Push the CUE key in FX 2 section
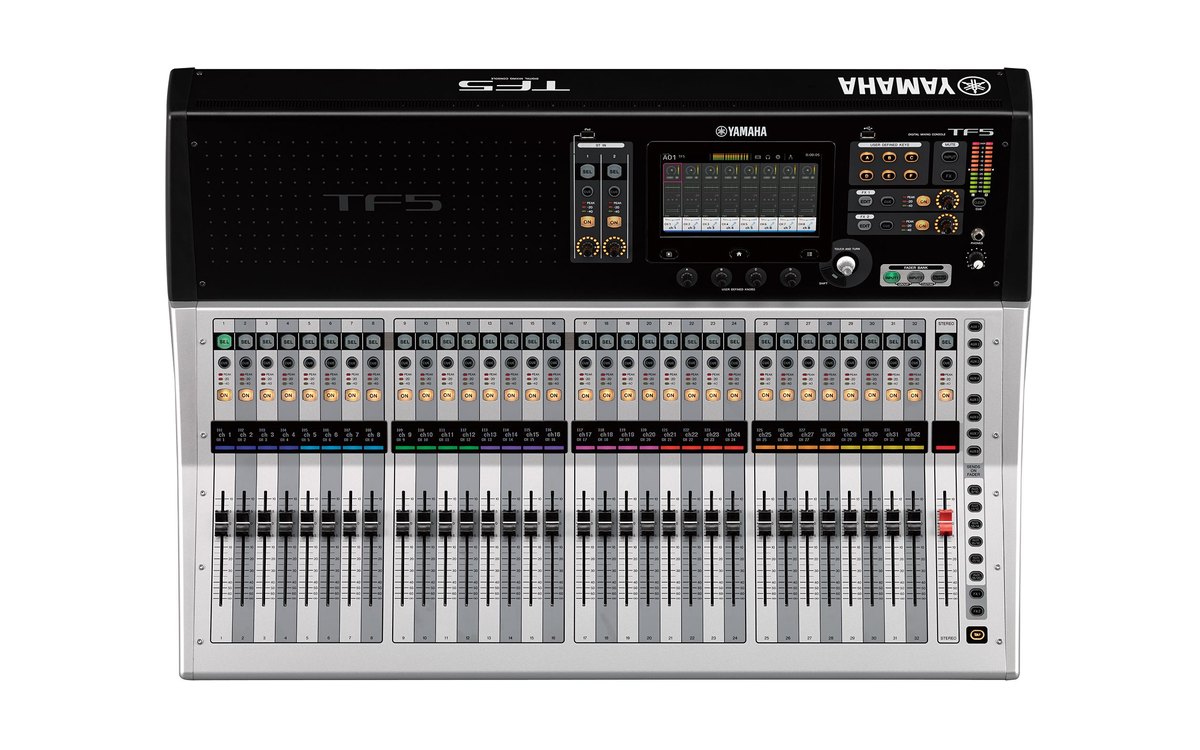This screenshot has width=1200, height=750. (x=886, y=225)
